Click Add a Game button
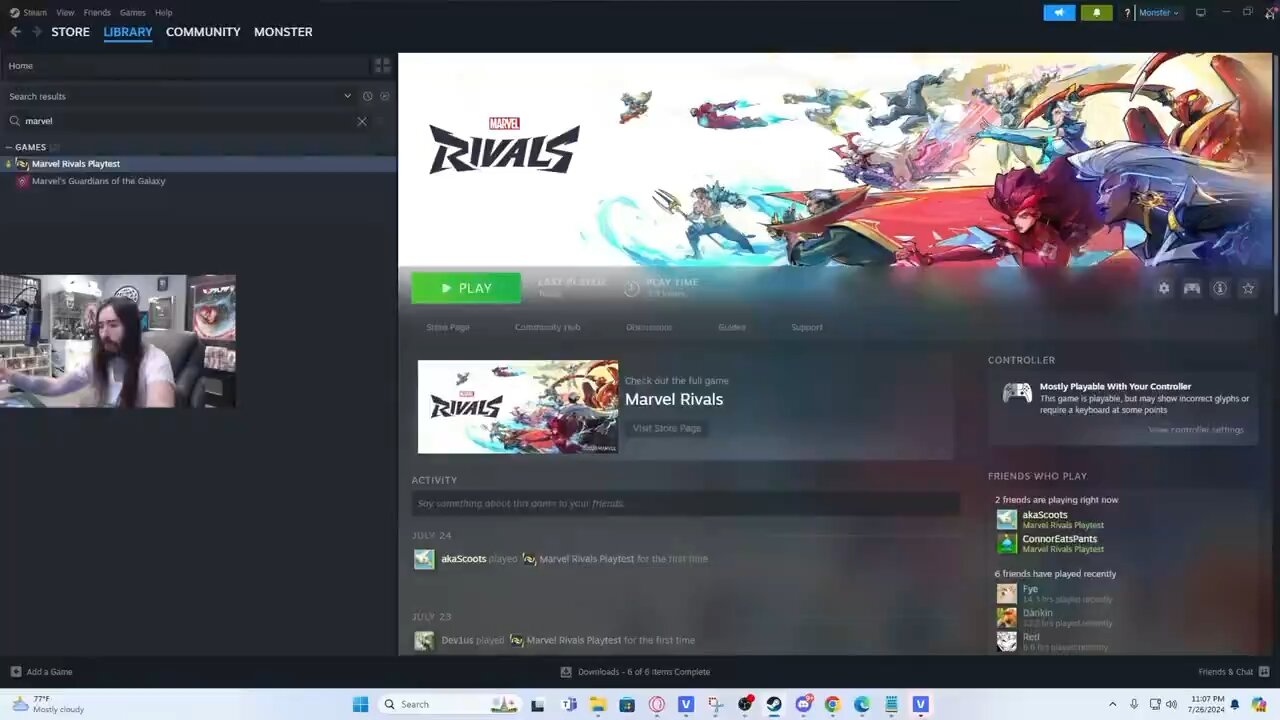Viewport: 1280px width, 720px height. (42, 672)
